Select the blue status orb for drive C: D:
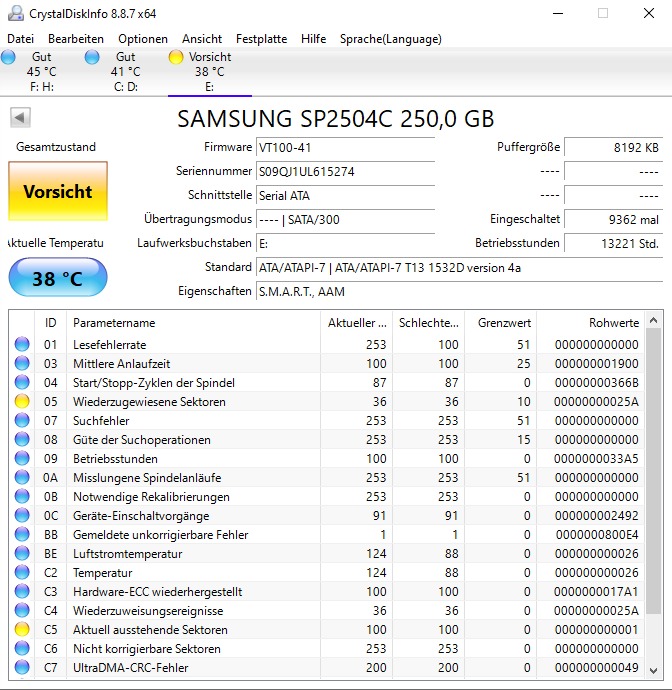 (x=92, y=57)
